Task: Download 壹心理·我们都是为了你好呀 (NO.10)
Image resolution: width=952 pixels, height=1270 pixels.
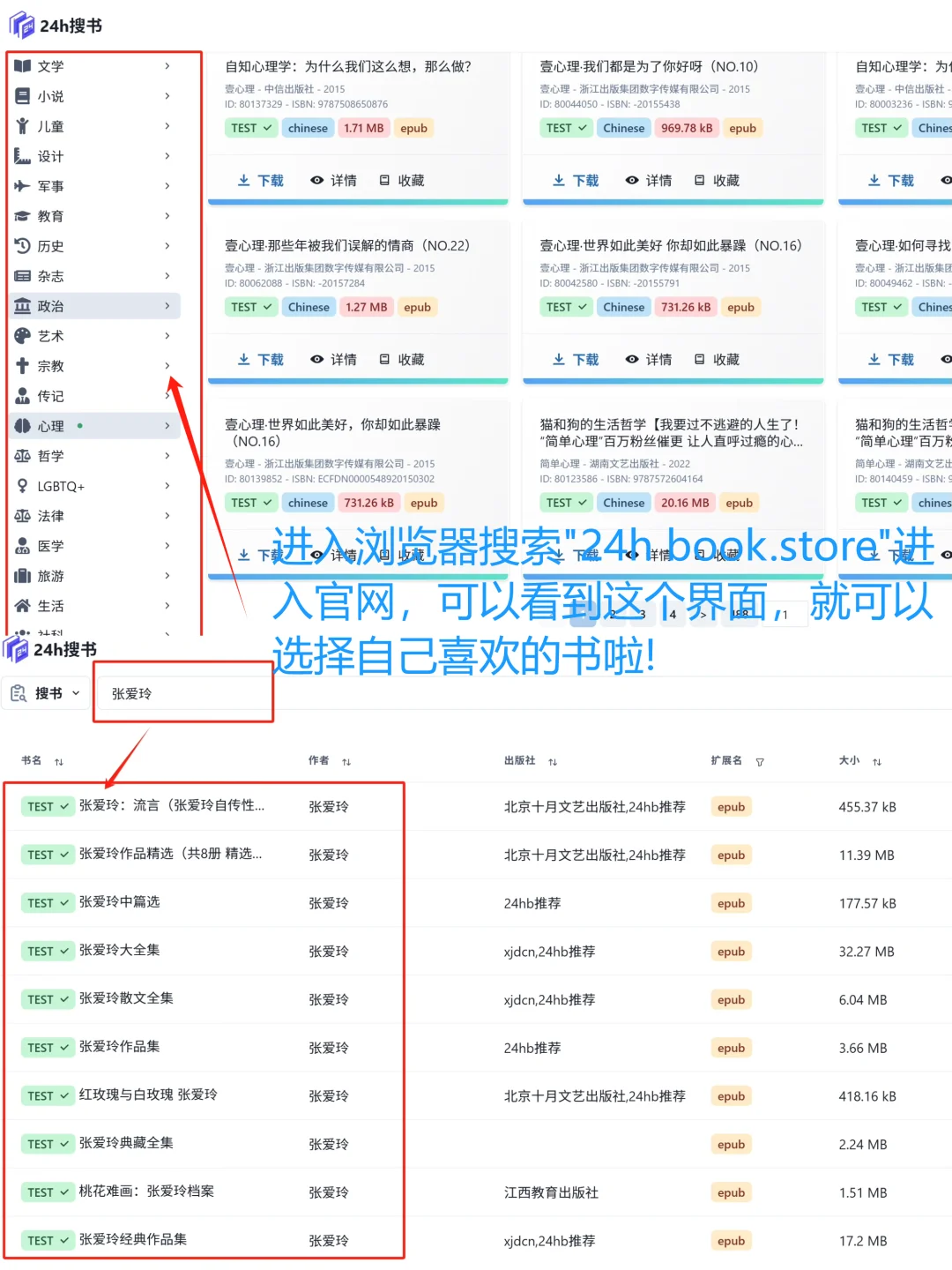Action: click(576, 180)
